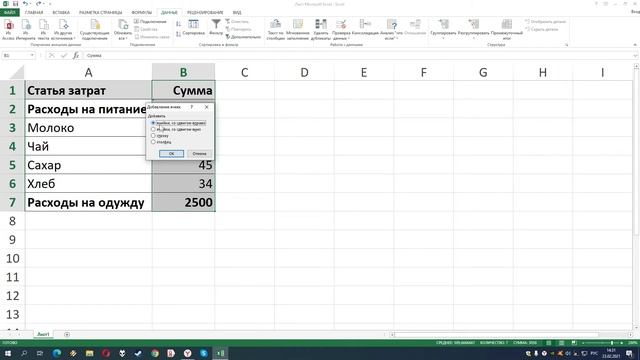This screenshot has height=360, width=640.
Task: Switch to the ФОРМУЛЫ tab
Action: click(x=142, y=12)
